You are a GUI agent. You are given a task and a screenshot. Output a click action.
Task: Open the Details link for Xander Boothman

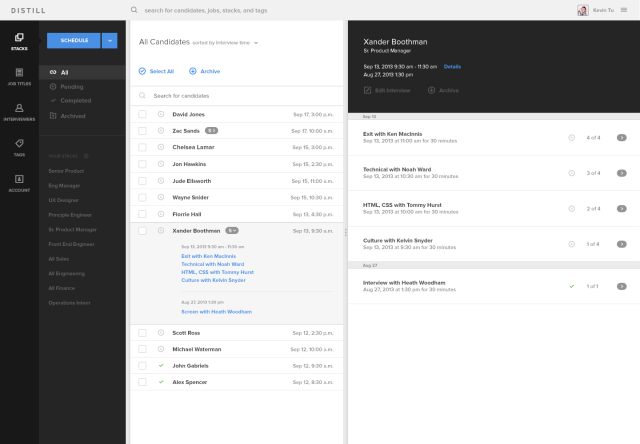[452, 66]
